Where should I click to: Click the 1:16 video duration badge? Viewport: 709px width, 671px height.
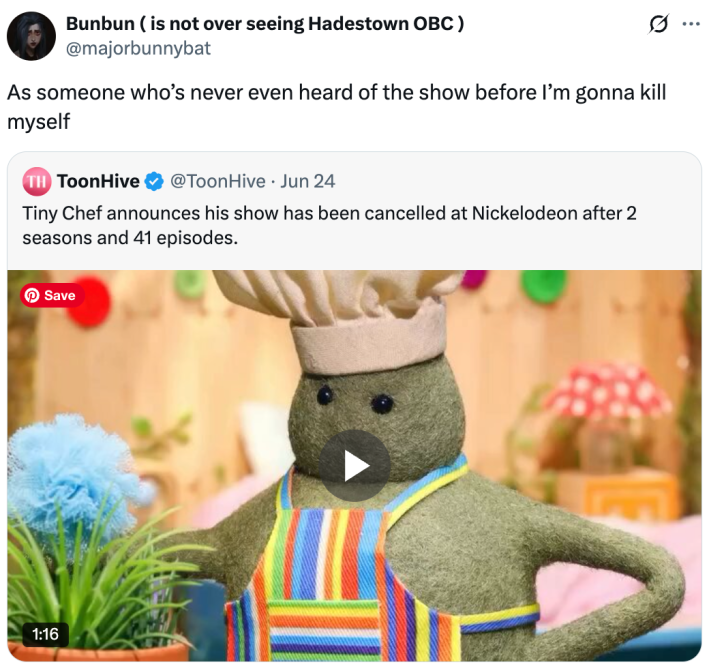(x=46, y=634)
